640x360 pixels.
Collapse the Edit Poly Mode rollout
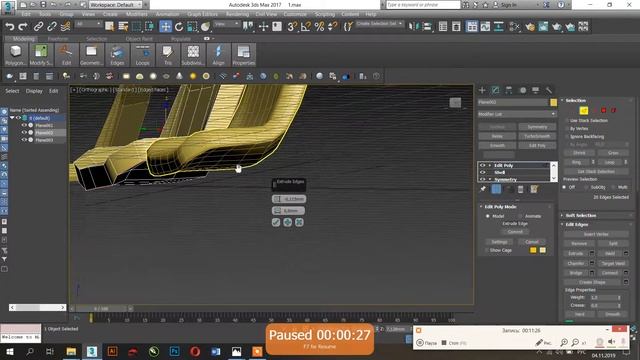click(500, 207)
